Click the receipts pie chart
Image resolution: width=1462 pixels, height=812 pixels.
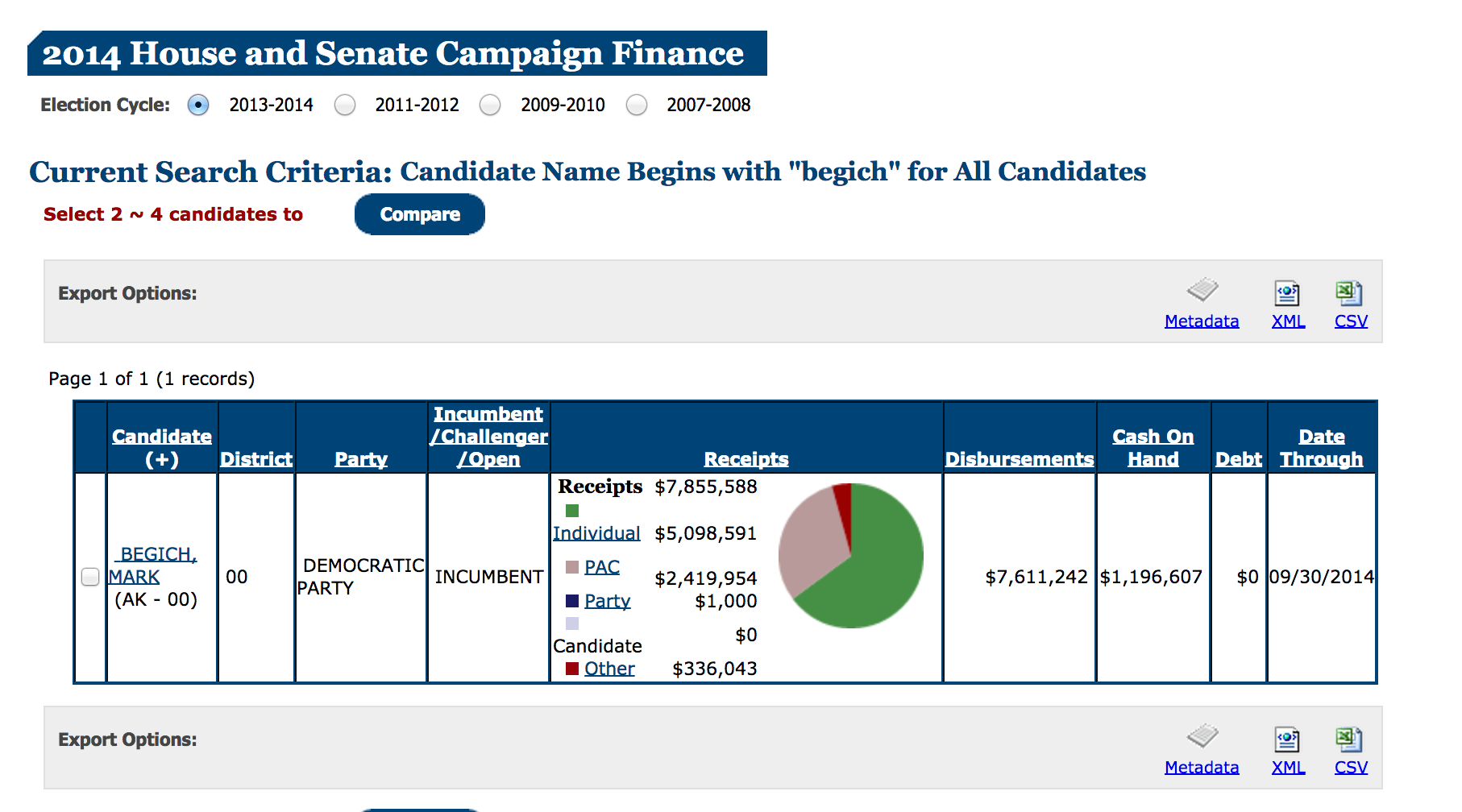click(x=851, y=556)
